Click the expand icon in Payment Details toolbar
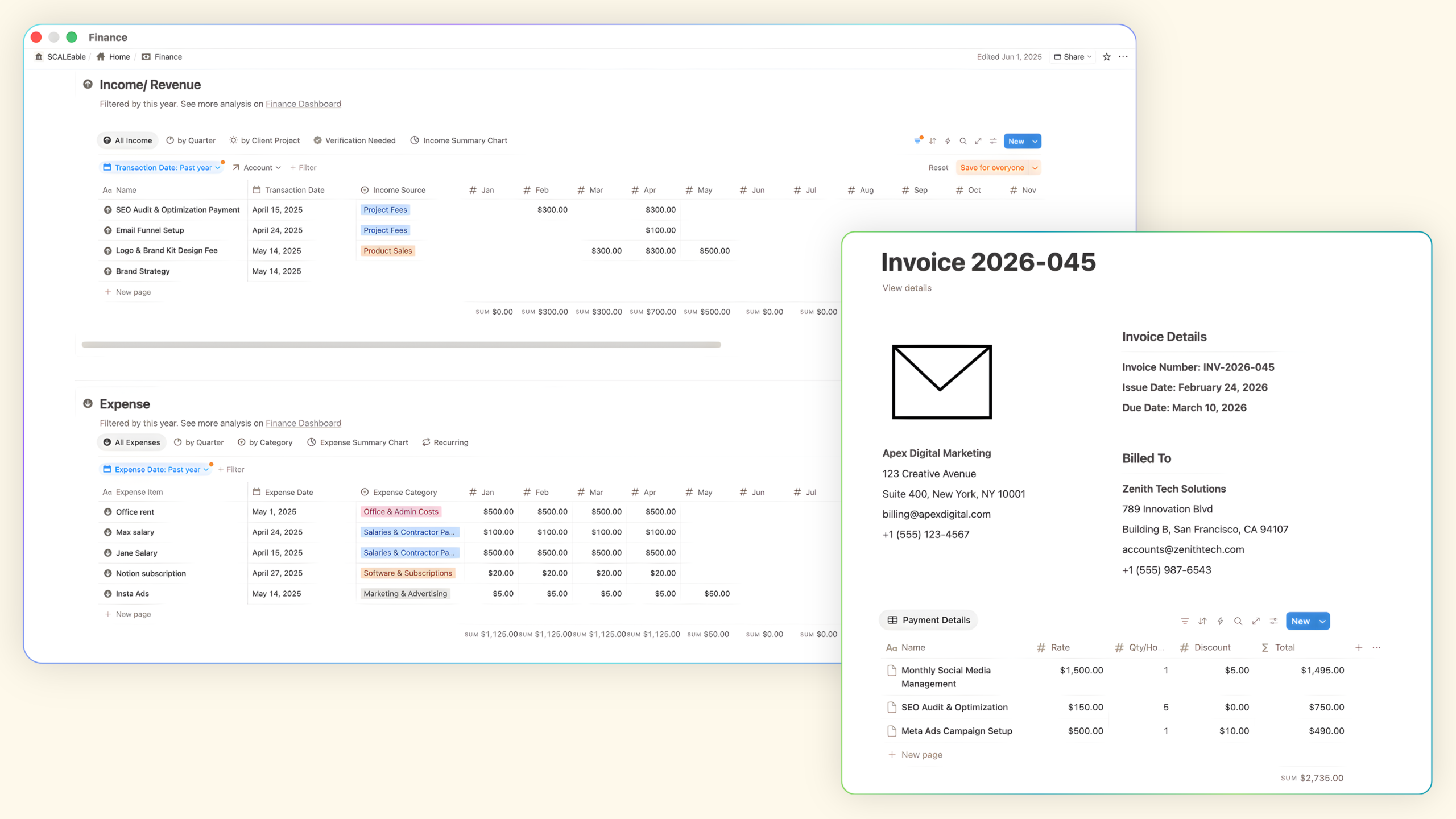1456x819 pixels. (x=1256, y=621)
